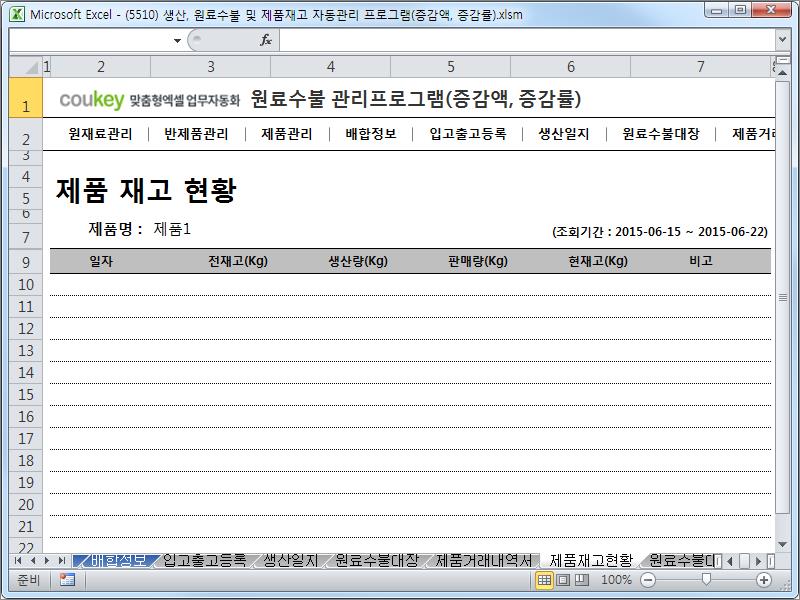Screen dimensions: 800x600
Task: Click the Excel application icon in title bar
Action: pos(17,14)
